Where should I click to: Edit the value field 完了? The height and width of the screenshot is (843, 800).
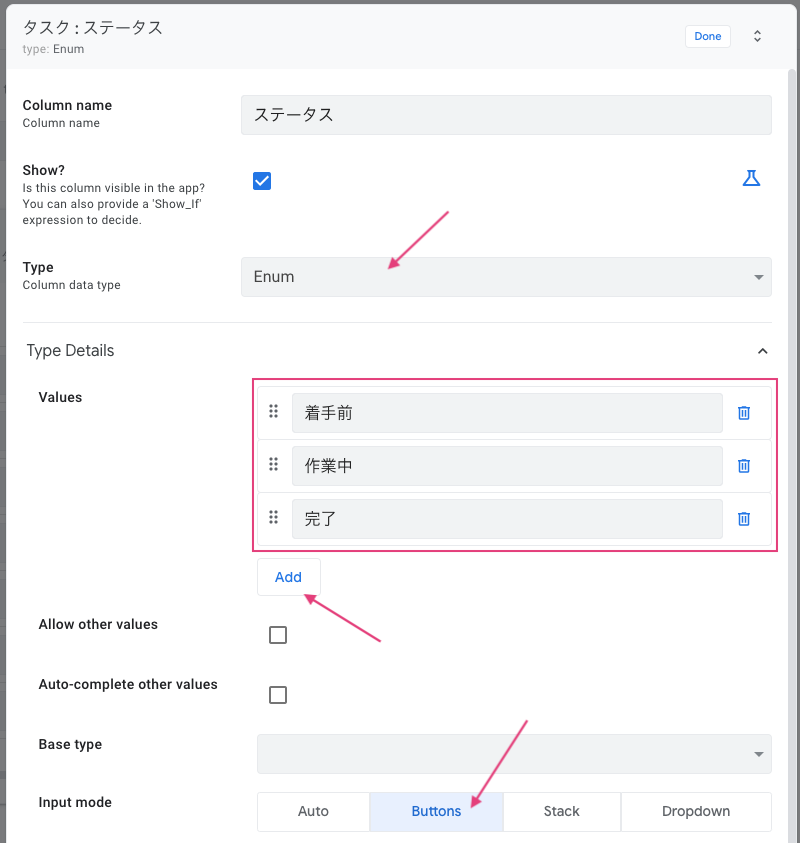tap(507, 519)
